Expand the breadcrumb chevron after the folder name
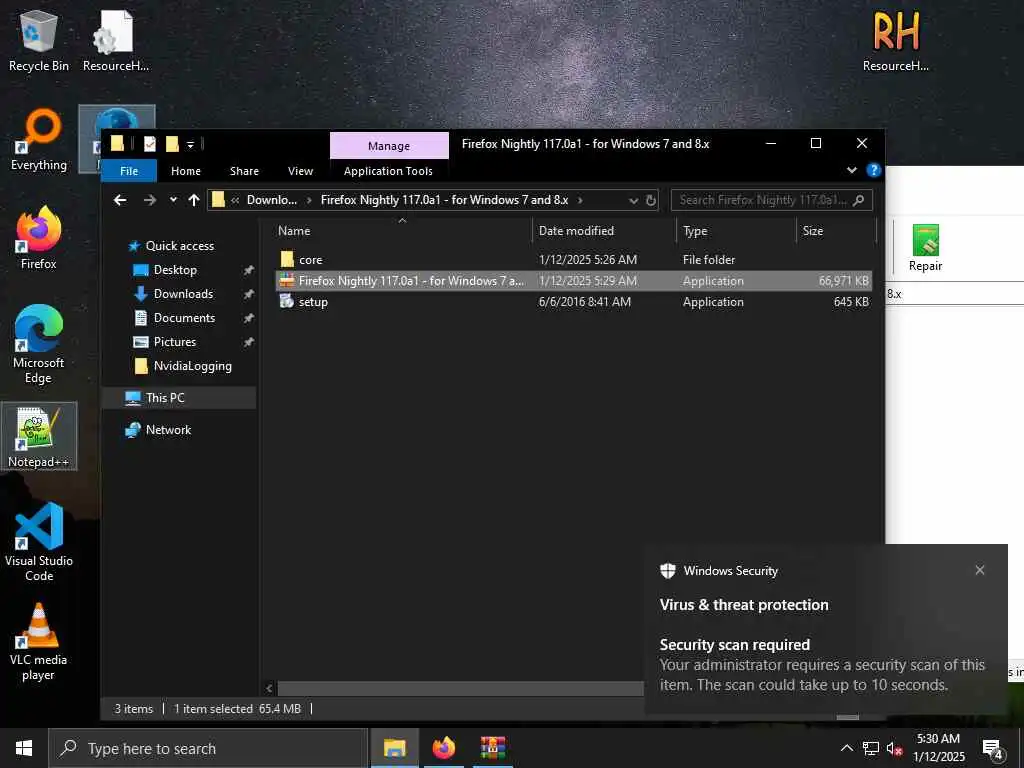Image resolution: width=1024 pixels, height=768 pixels. pyautogui.click(x=580, y=200)
